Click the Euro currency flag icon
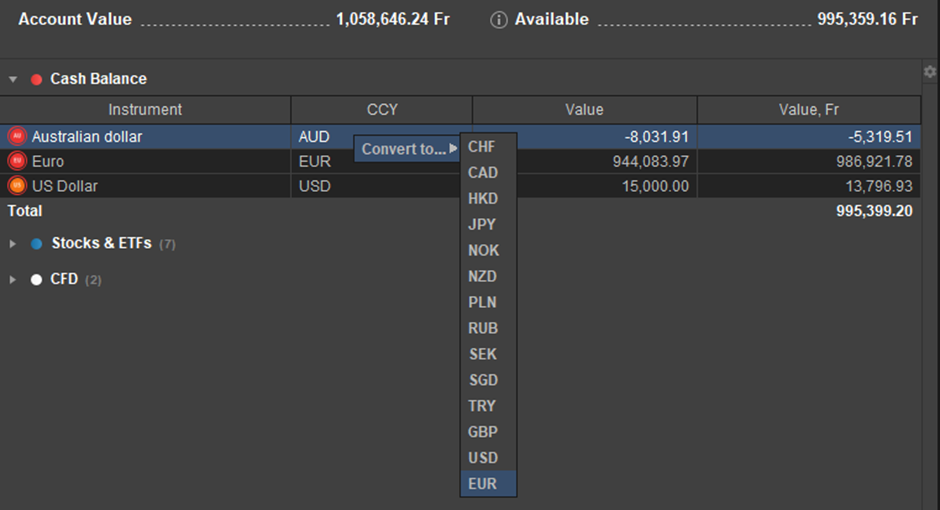940x510 pixels. [16, 161]
